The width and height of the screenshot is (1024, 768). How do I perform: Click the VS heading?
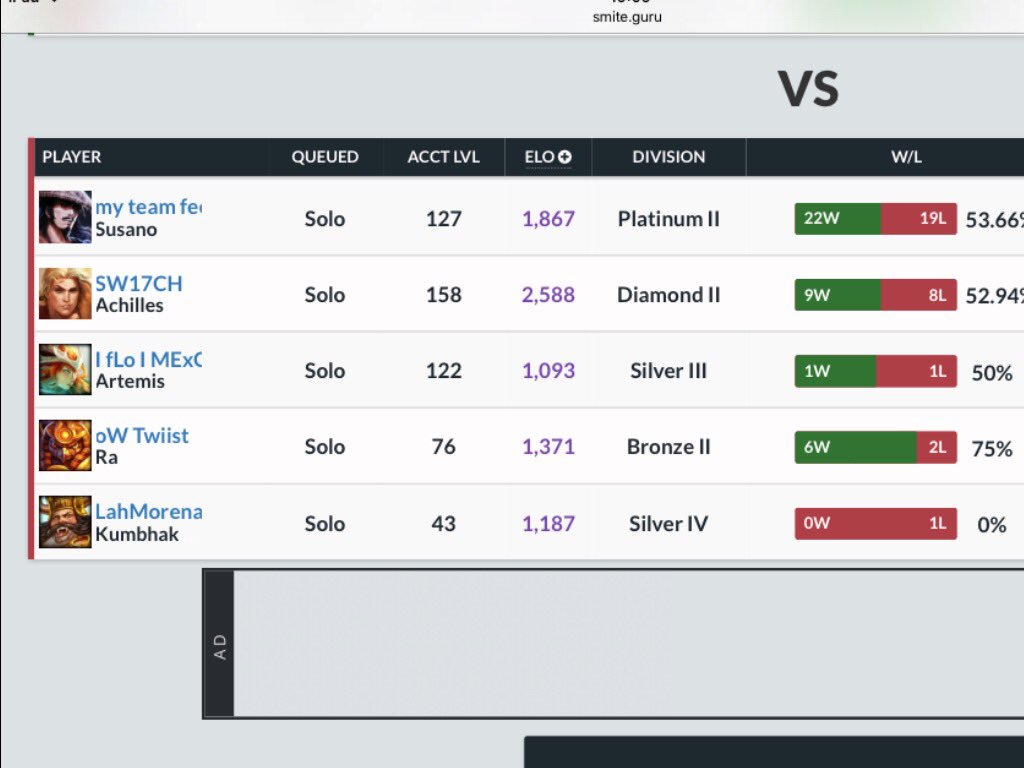click(x=808, y=89)
